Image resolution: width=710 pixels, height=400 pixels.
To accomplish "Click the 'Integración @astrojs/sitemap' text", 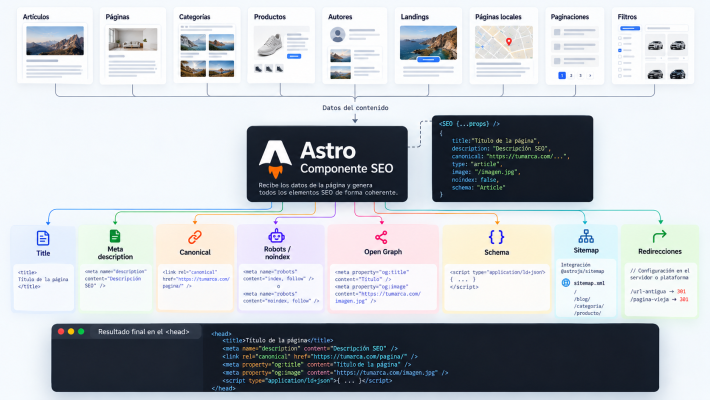I will (582, 268).
